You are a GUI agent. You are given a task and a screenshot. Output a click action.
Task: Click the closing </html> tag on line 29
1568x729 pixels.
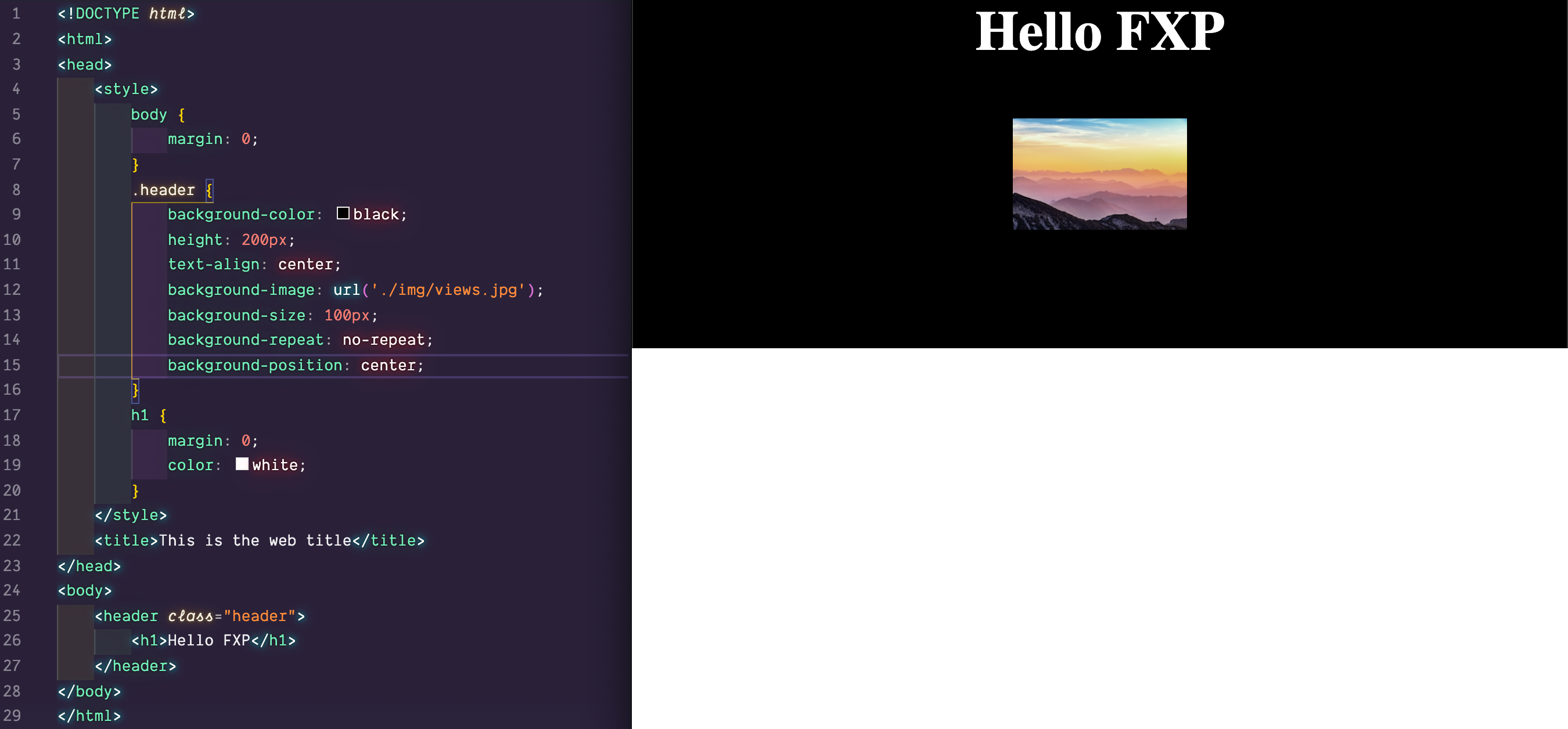pyautogui.click(x=89, y=715)
